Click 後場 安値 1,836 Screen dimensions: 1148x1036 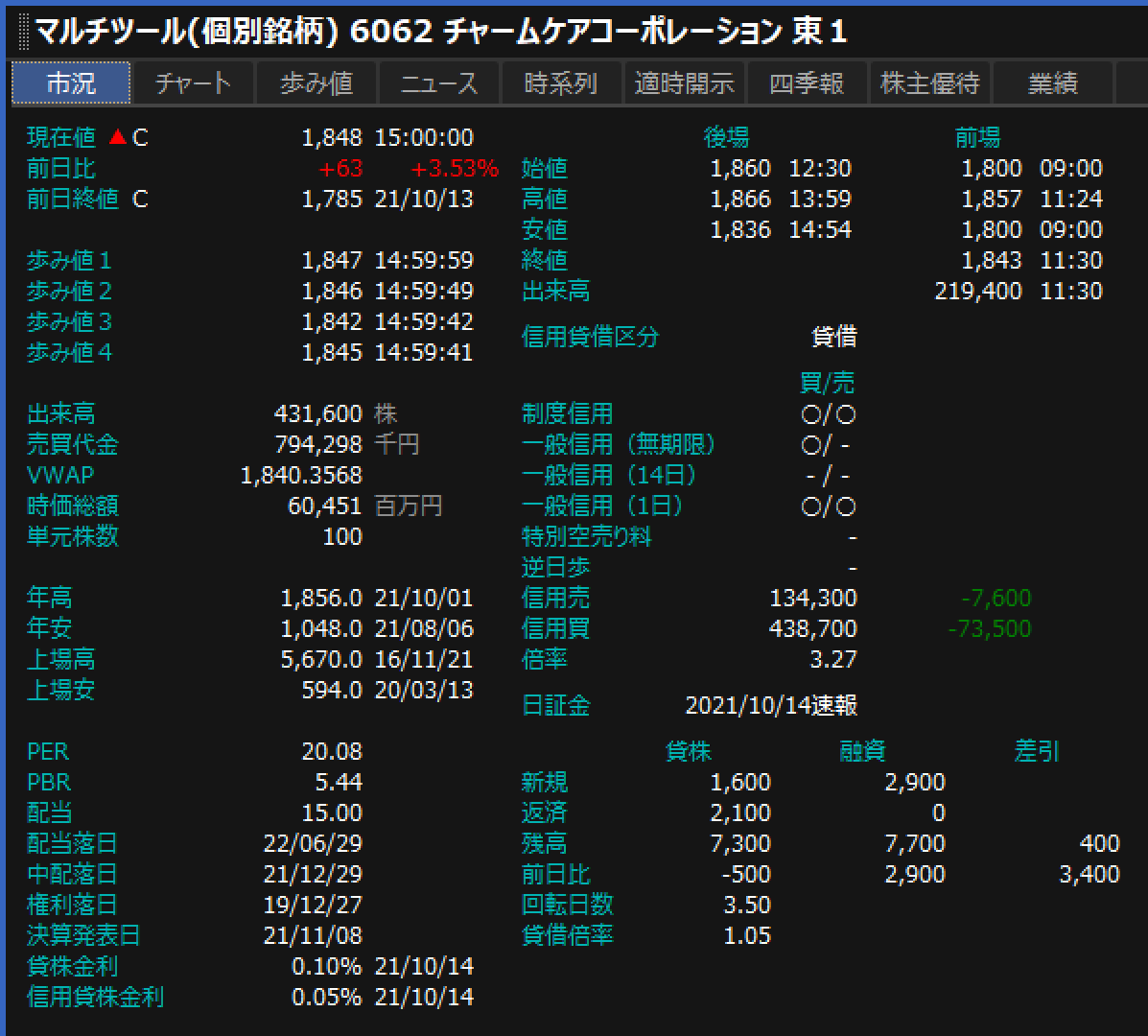coord(740,230)
